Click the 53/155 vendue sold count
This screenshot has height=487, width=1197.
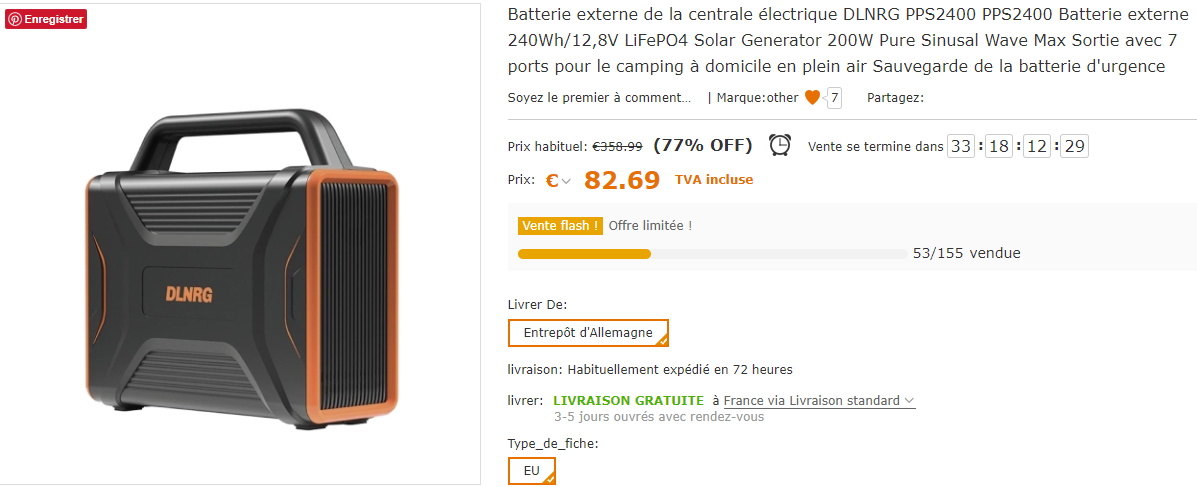966,253
